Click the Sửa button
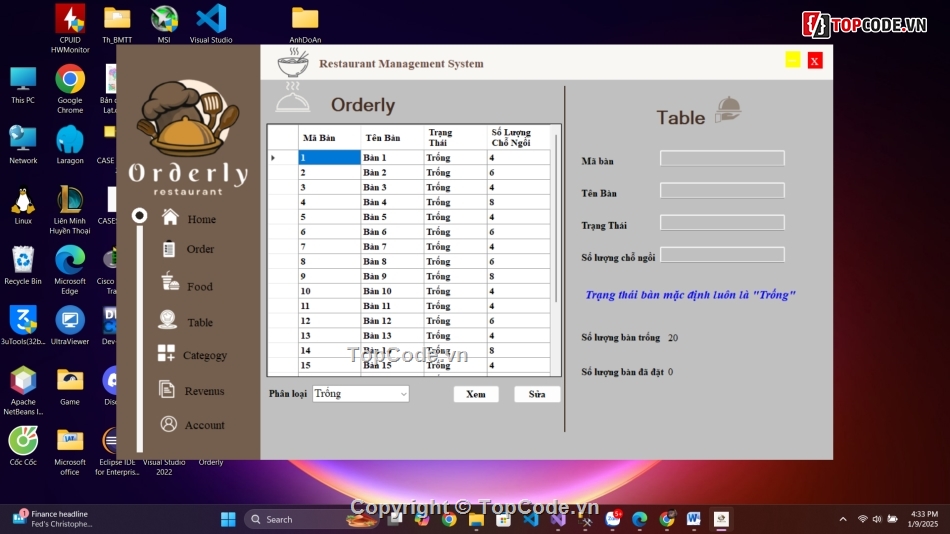The width and height of the screenshot is (950, 534). (x=537, y=394)
